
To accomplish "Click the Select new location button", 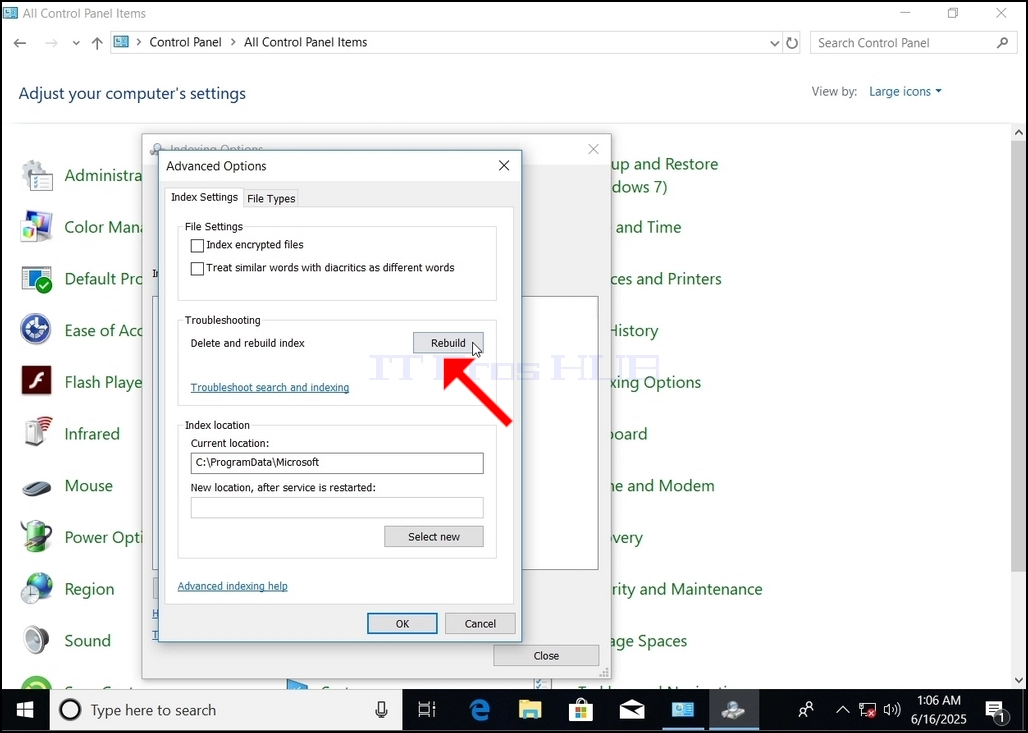I will 433,536.
